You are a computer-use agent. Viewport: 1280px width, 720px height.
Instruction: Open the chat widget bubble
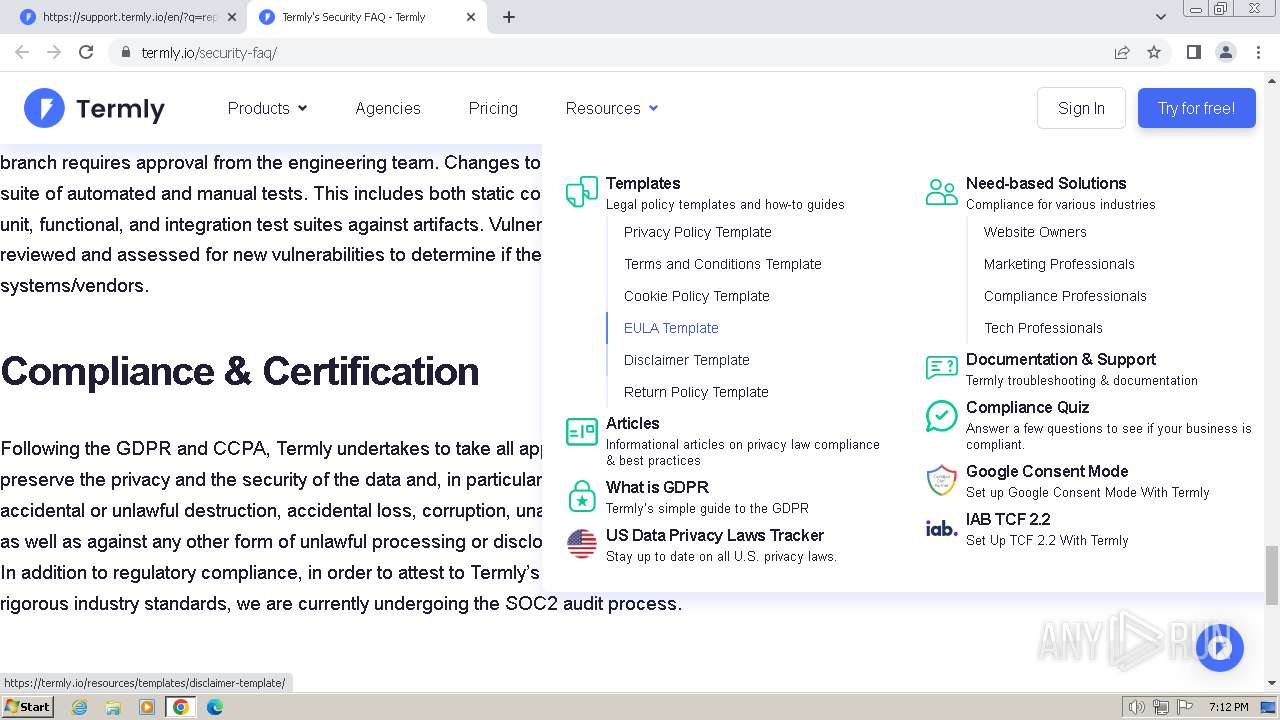click(1219, 648)
